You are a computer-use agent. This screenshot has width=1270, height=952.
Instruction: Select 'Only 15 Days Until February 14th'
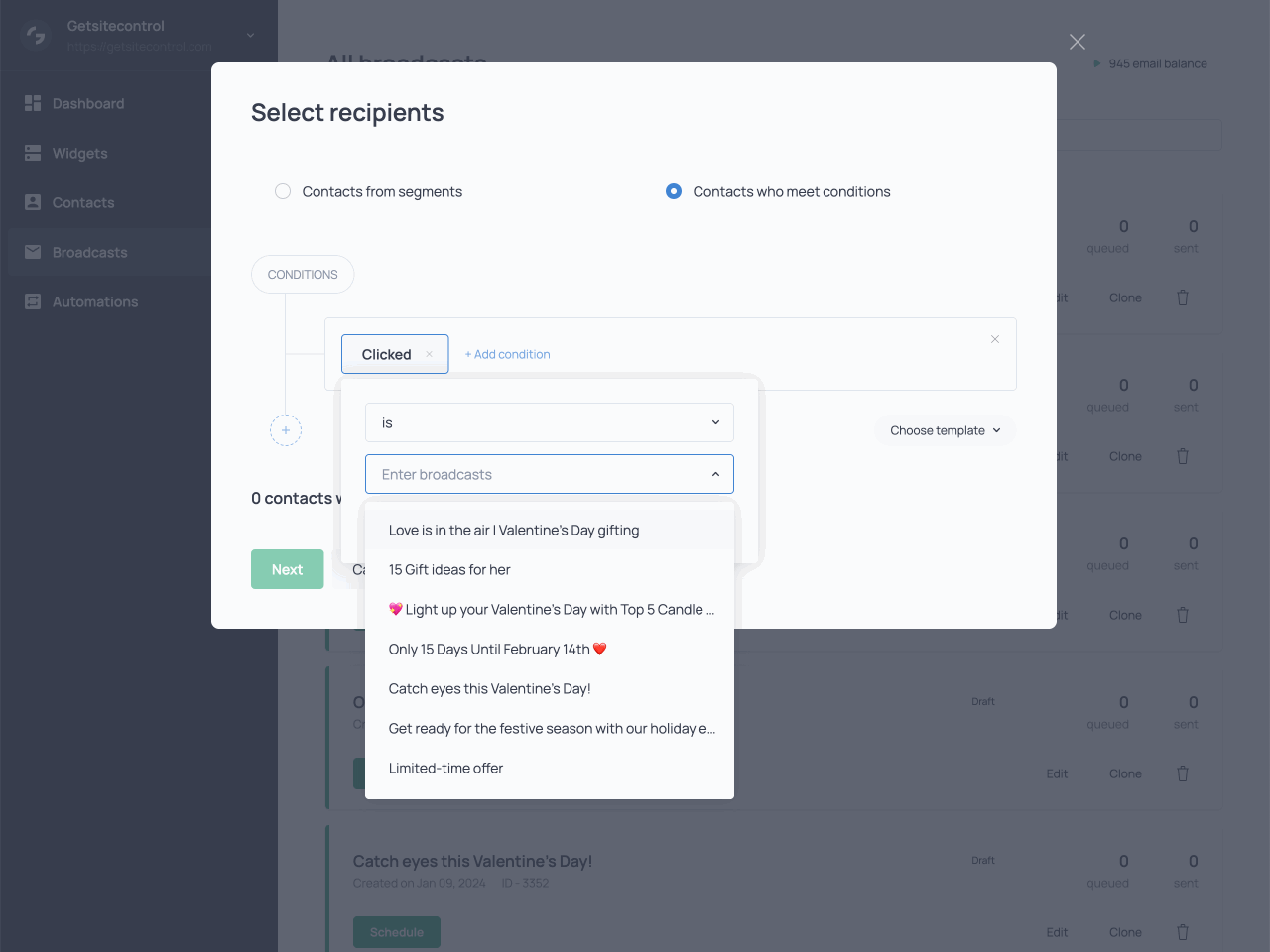(x=496, y=649)
